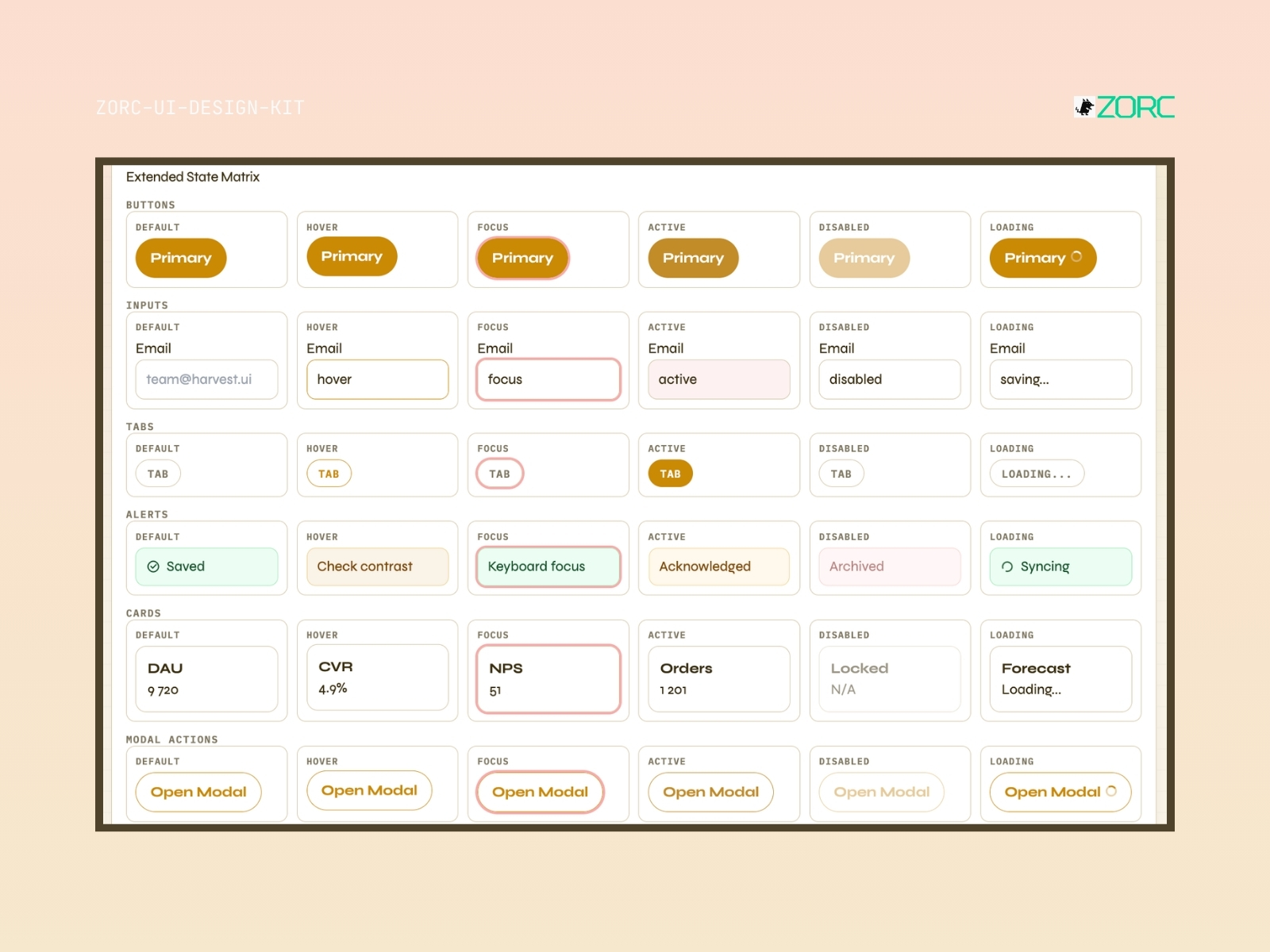
Task: Click the spinner inside loading Primary button
Action: 1076,256
